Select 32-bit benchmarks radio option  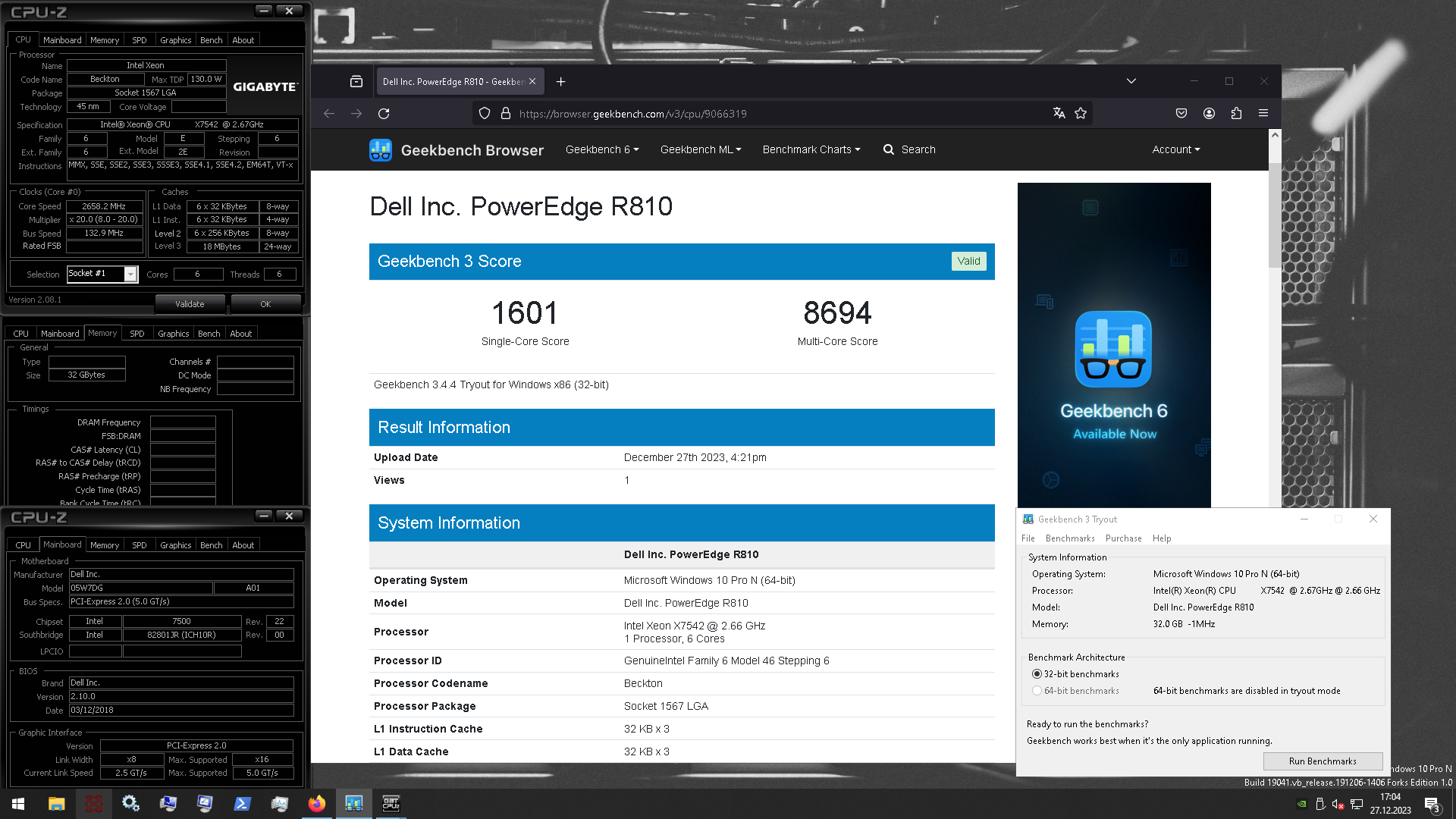pos(1037,674)
